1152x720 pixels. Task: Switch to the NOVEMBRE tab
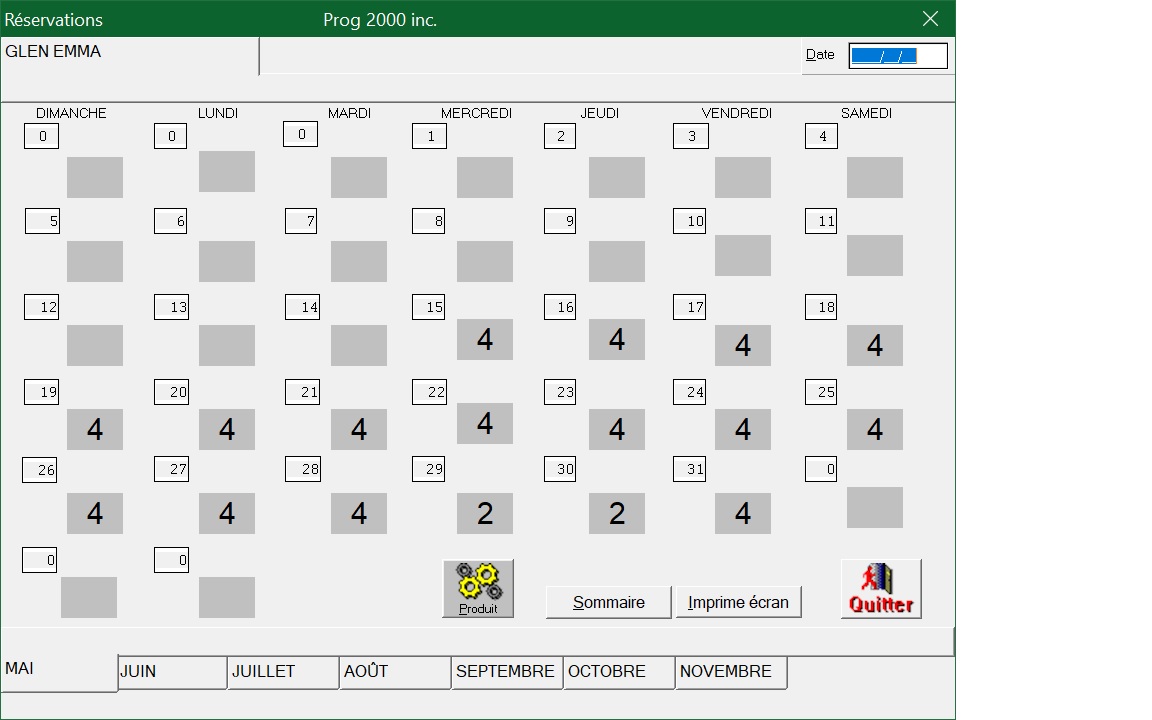tap(731, 672)
